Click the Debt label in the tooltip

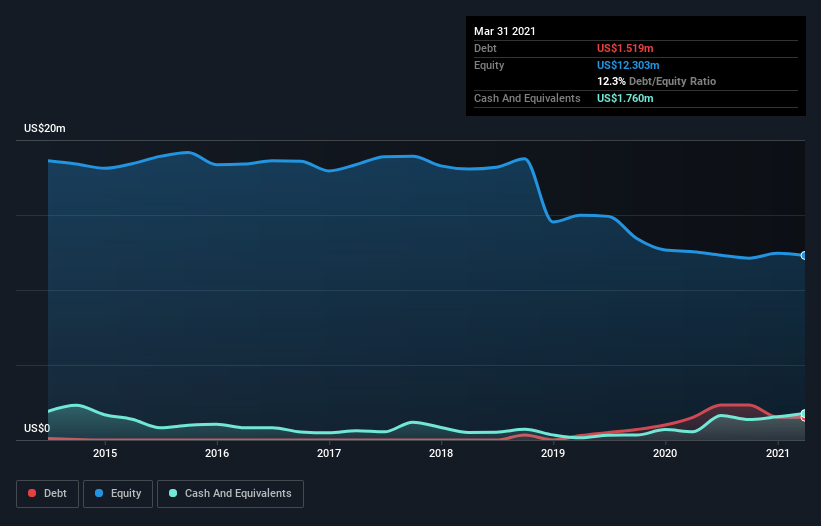point(485,48)
